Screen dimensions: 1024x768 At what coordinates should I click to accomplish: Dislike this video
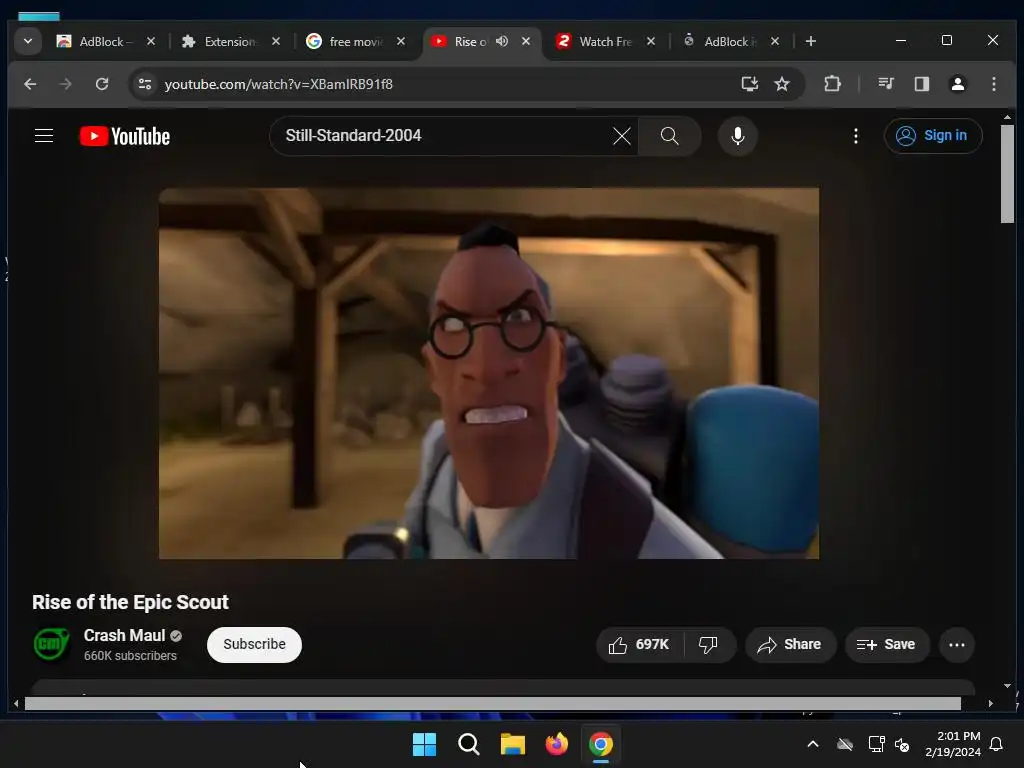709,645
